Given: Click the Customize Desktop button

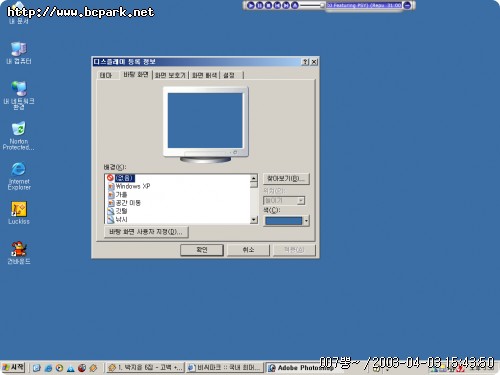Looking at the screenshot, I should (146, 232).
